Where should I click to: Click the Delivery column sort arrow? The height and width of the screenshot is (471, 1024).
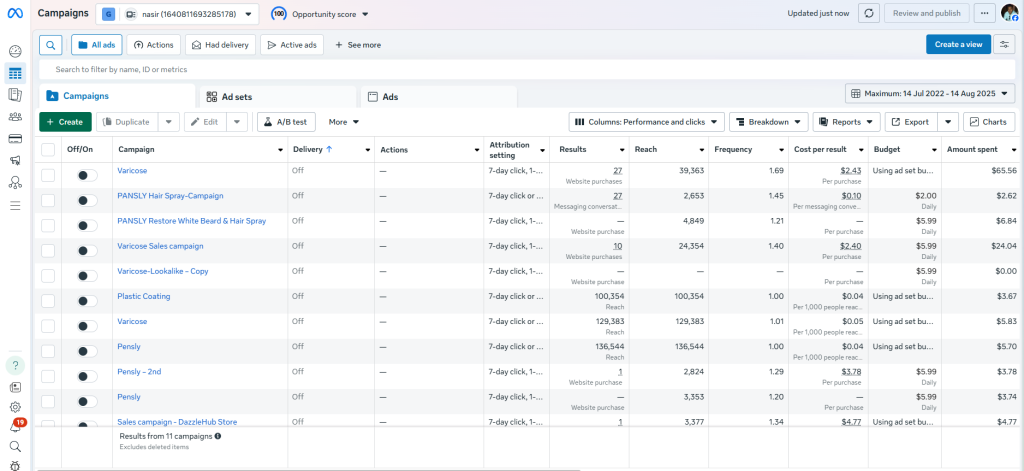[329, 149]
